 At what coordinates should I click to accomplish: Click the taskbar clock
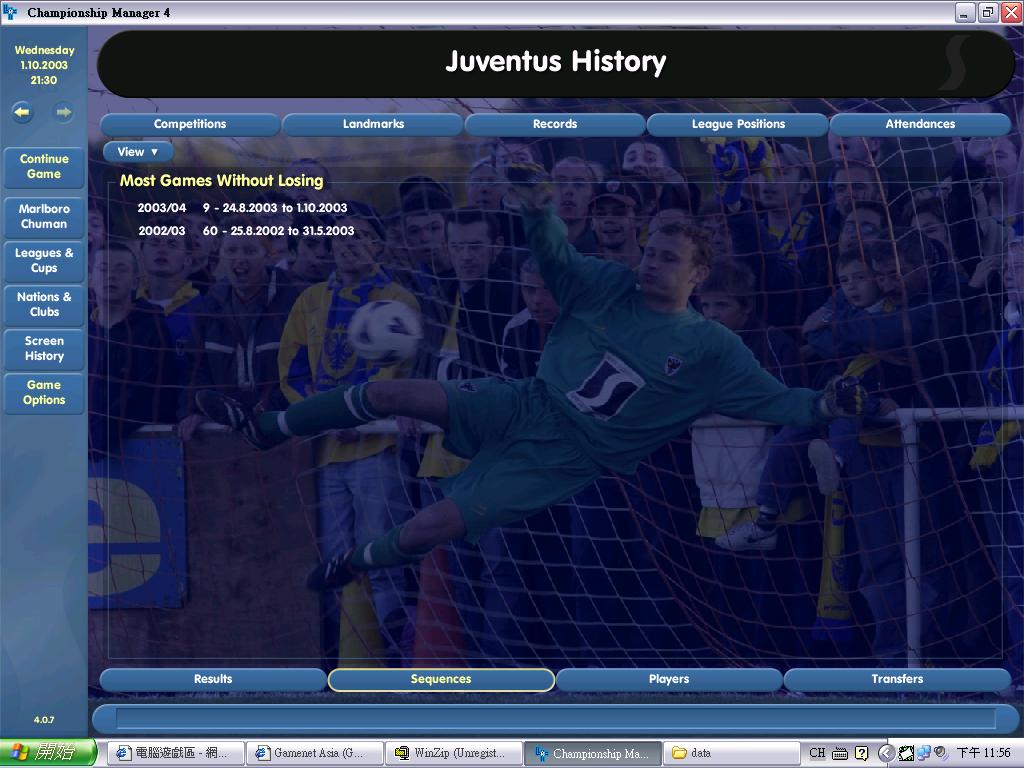point(984,753)
